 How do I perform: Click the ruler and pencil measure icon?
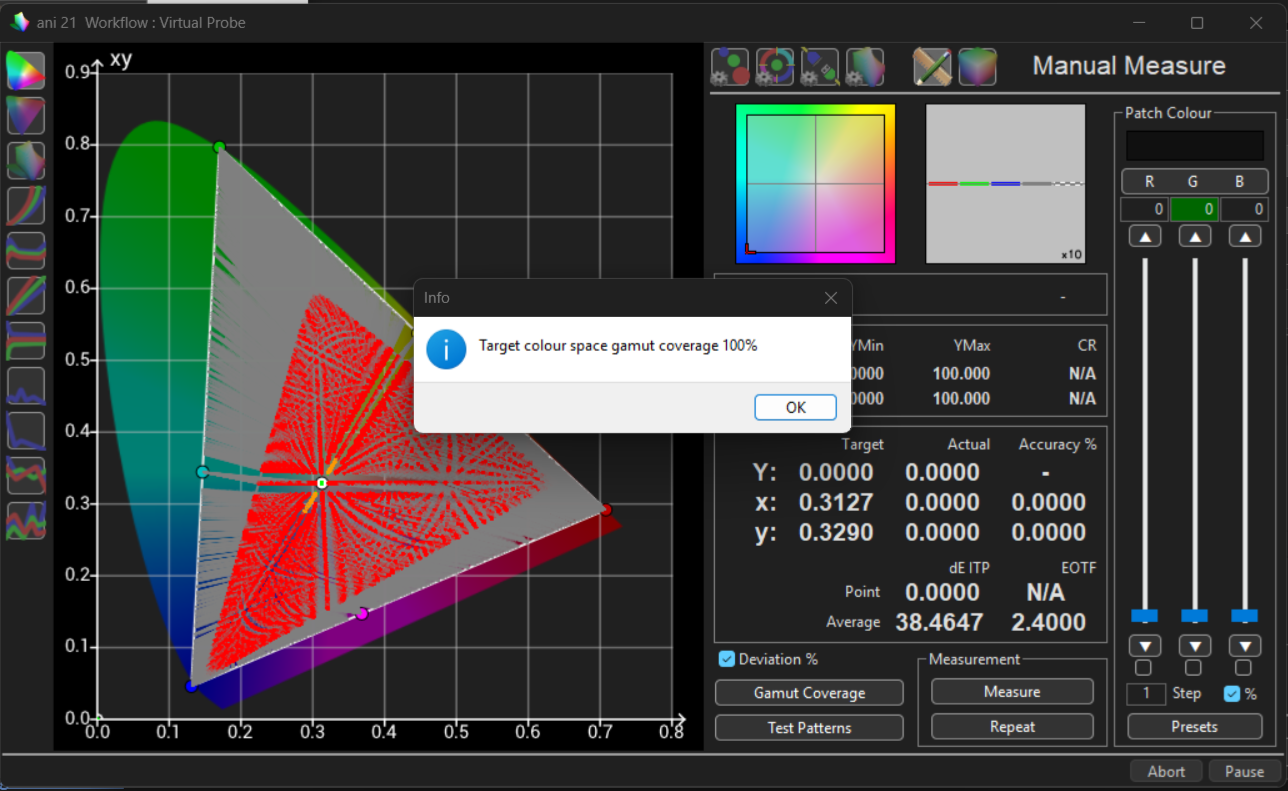[931, 67]
